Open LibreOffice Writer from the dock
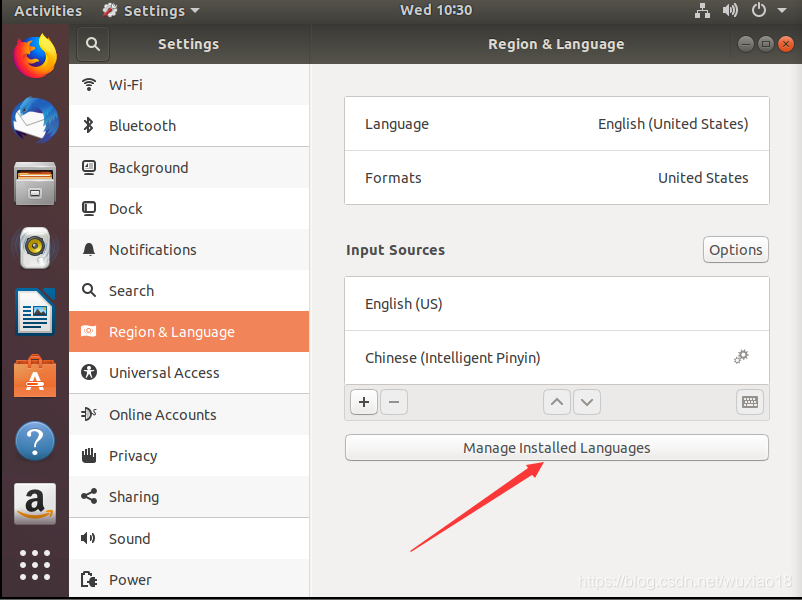The image size is (802, 600). click(x=35, y=312)
